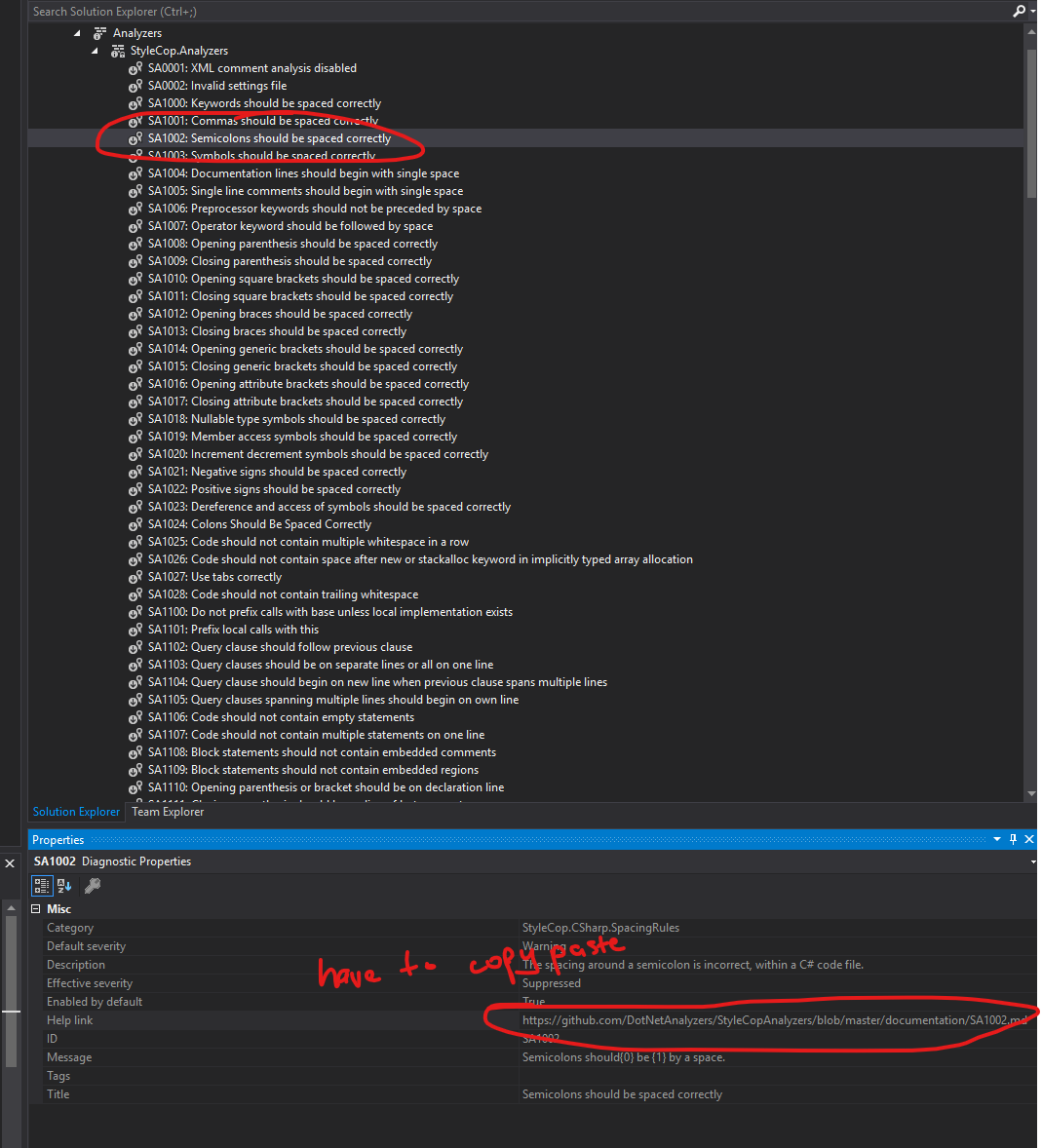Open Property Pages wrench icon
Image resolution: width=1042 pixels, height=1148 pixels.
(x=93, y=886)
